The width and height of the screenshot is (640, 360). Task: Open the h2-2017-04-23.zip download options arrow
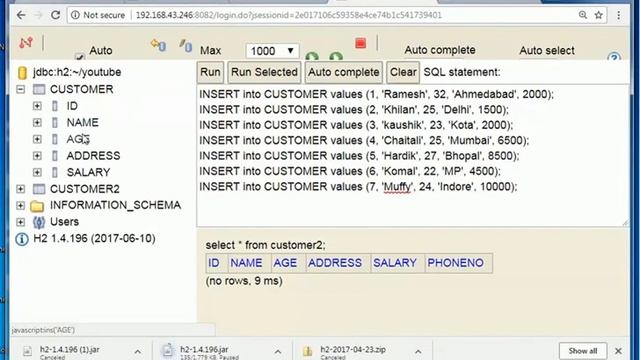418,351
